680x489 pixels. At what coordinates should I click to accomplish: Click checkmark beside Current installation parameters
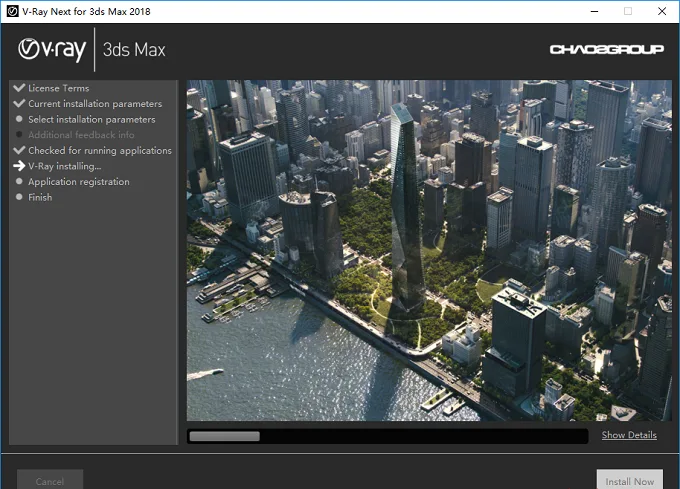click(19, 103)
